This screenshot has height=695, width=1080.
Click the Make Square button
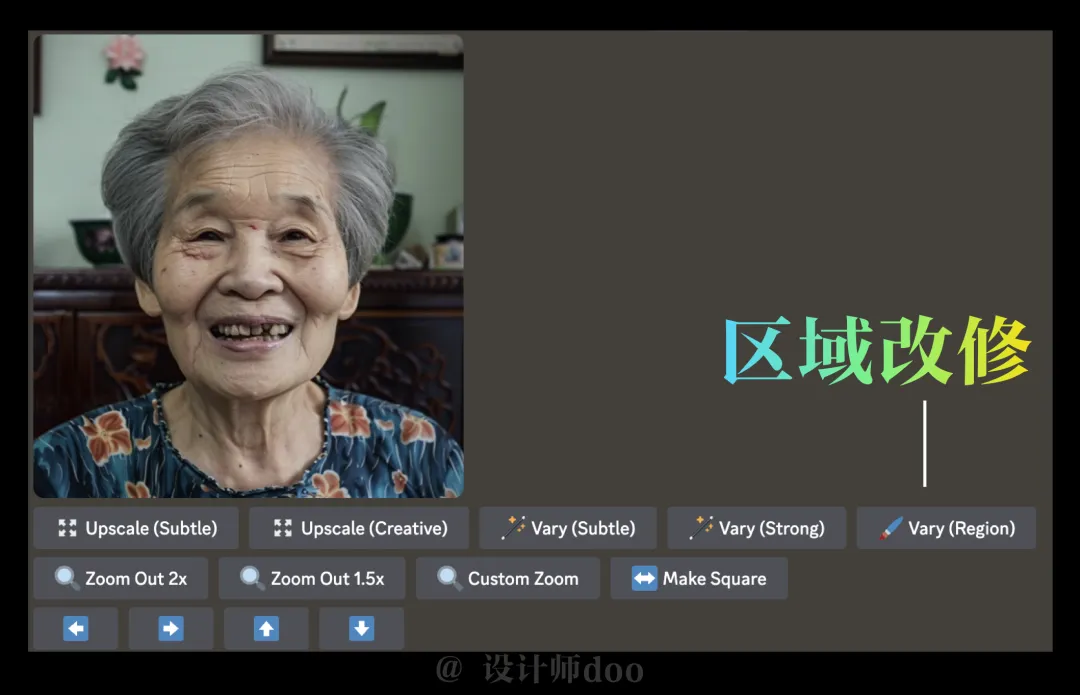699,579
